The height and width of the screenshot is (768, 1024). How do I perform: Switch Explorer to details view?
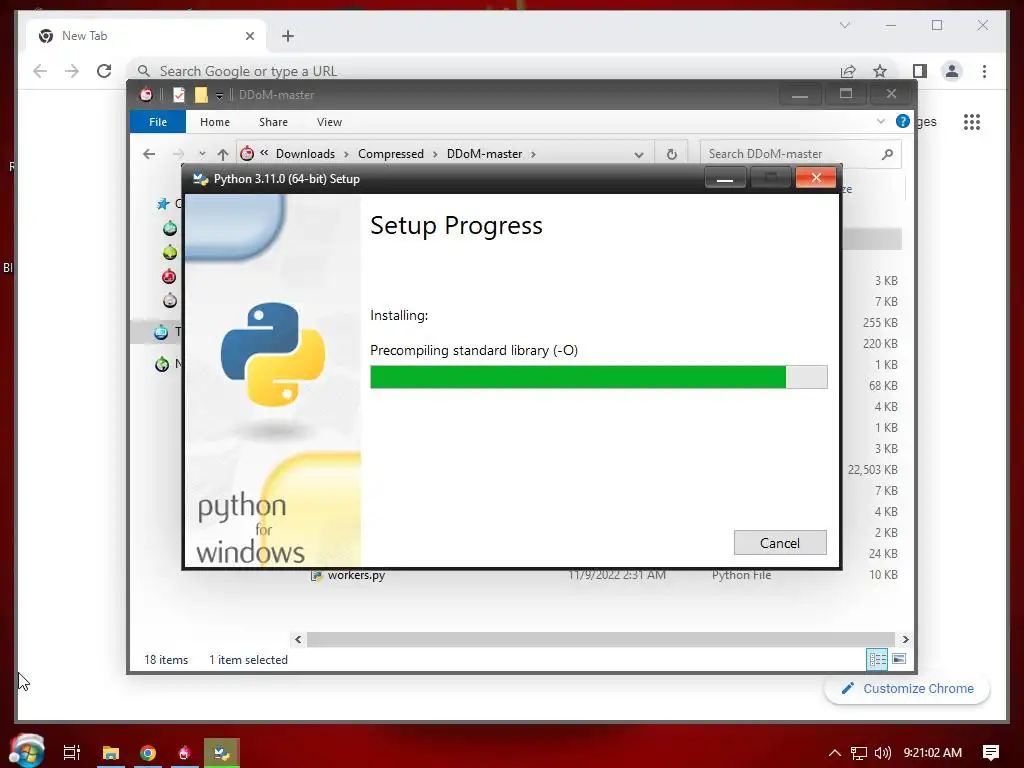coord(877,659)
